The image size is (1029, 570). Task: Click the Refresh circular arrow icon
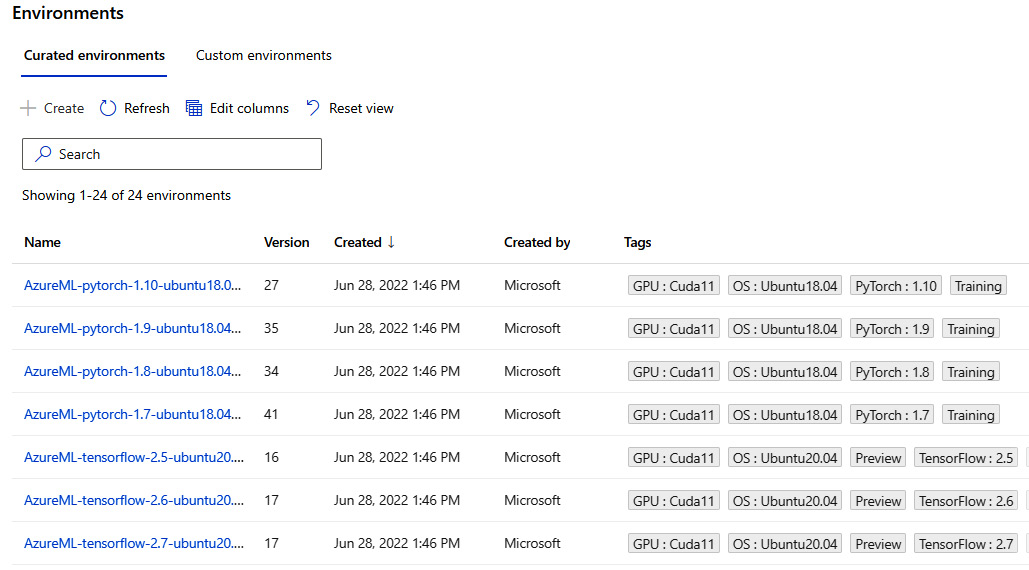pos(108,108)
